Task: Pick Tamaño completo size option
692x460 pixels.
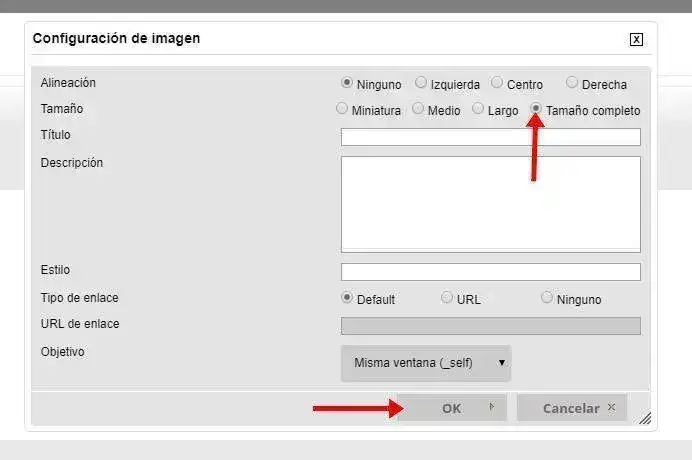Action: 536,109
